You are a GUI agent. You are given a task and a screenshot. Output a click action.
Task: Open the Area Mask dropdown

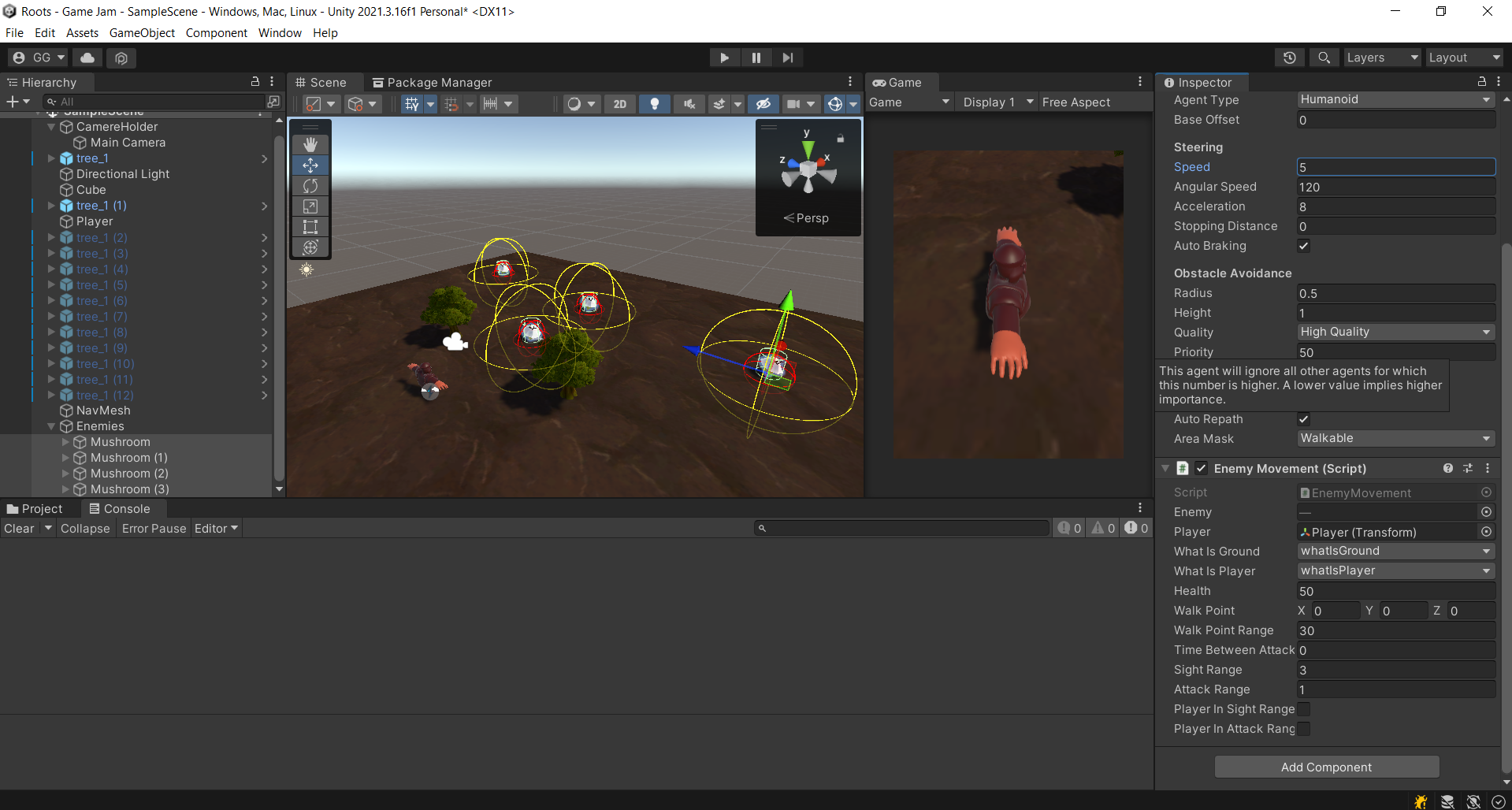(x=1396, y=438)
